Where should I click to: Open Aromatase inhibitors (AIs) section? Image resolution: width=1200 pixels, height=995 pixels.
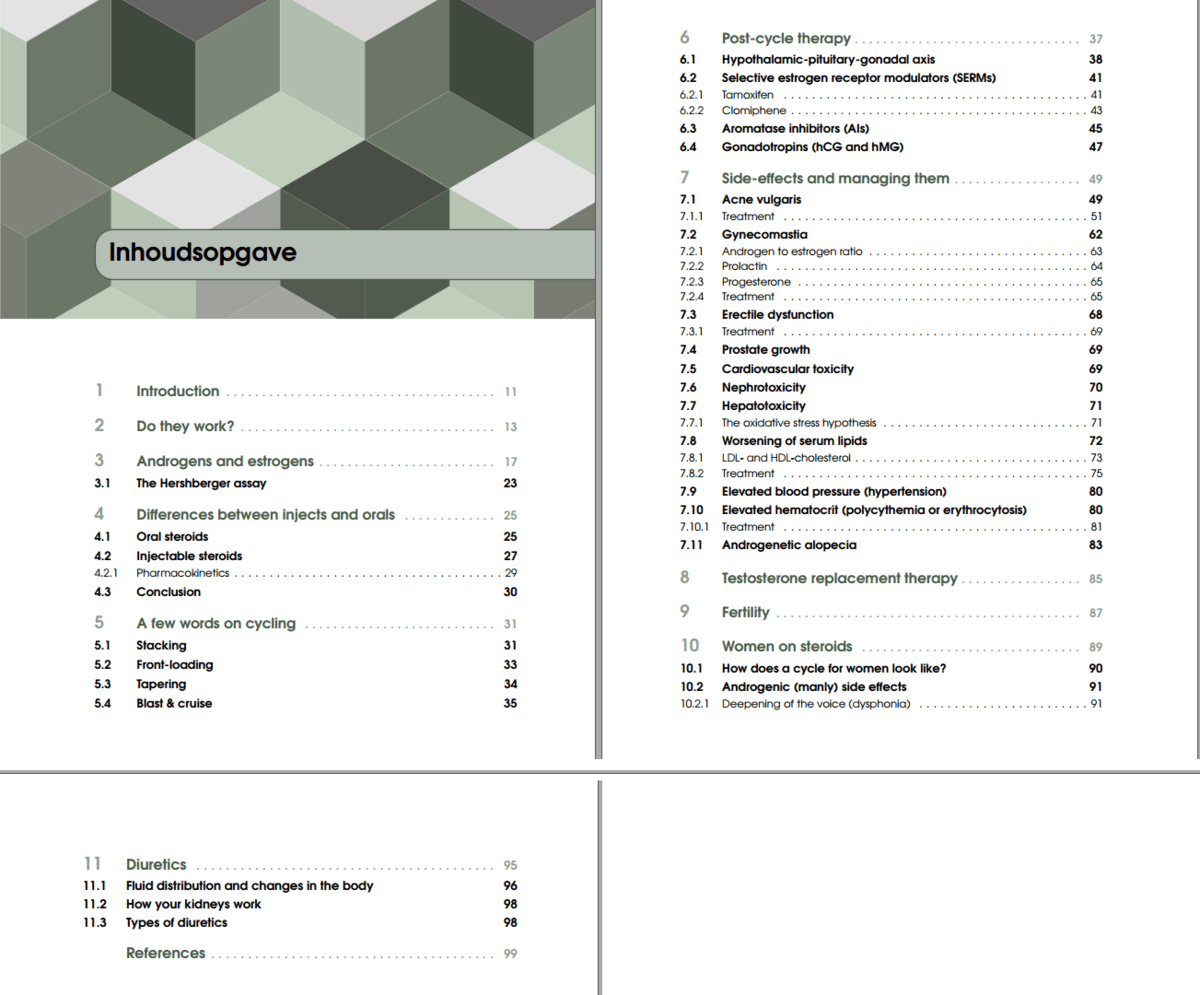(x=795, y=128)
